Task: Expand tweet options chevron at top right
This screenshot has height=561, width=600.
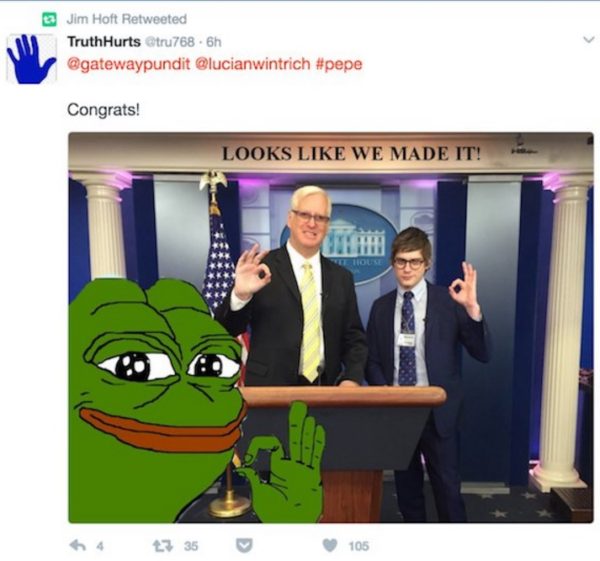Action: [x=588, y=39]
